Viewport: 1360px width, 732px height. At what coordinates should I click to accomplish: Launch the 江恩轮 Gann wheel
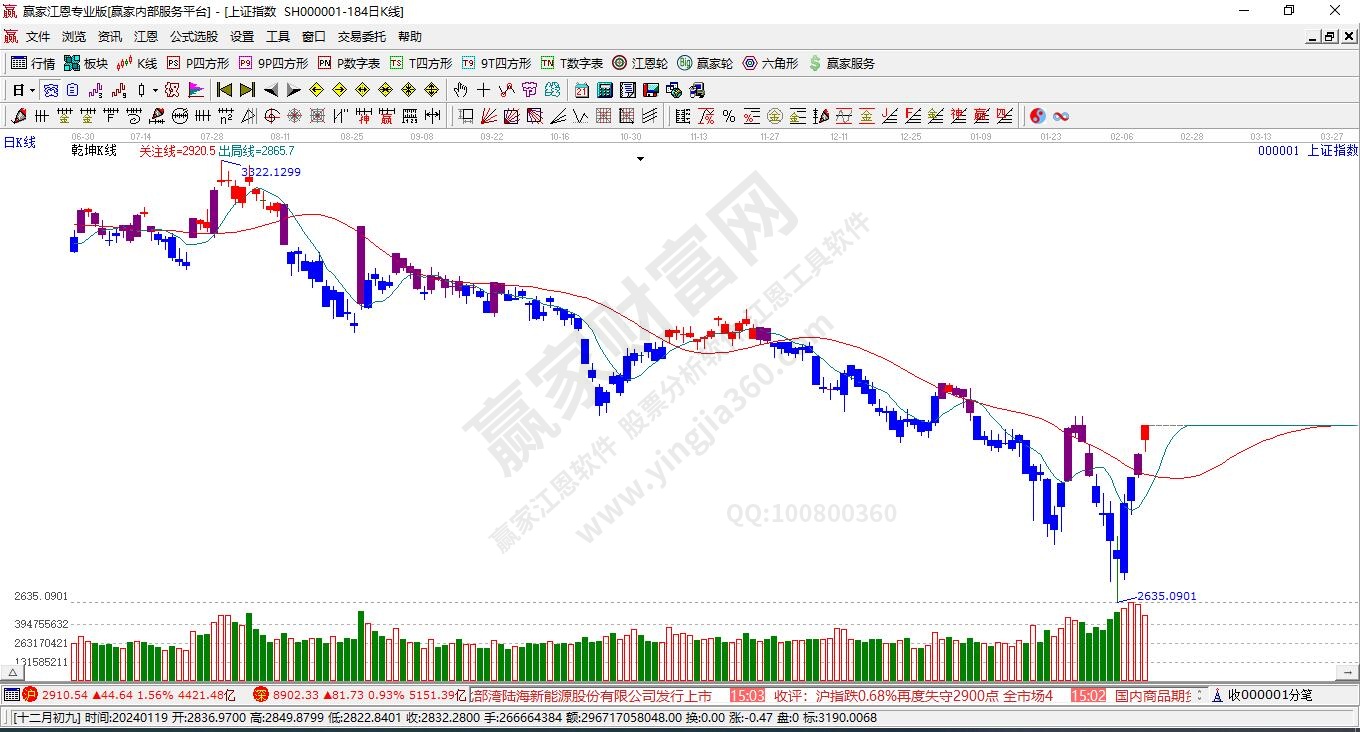tap(640, 63)
